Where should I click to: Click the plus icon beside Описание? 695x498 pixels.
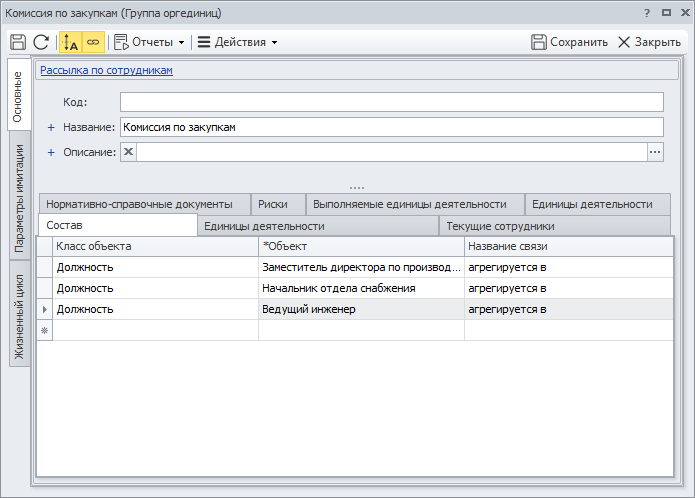[x=51, y=152]
